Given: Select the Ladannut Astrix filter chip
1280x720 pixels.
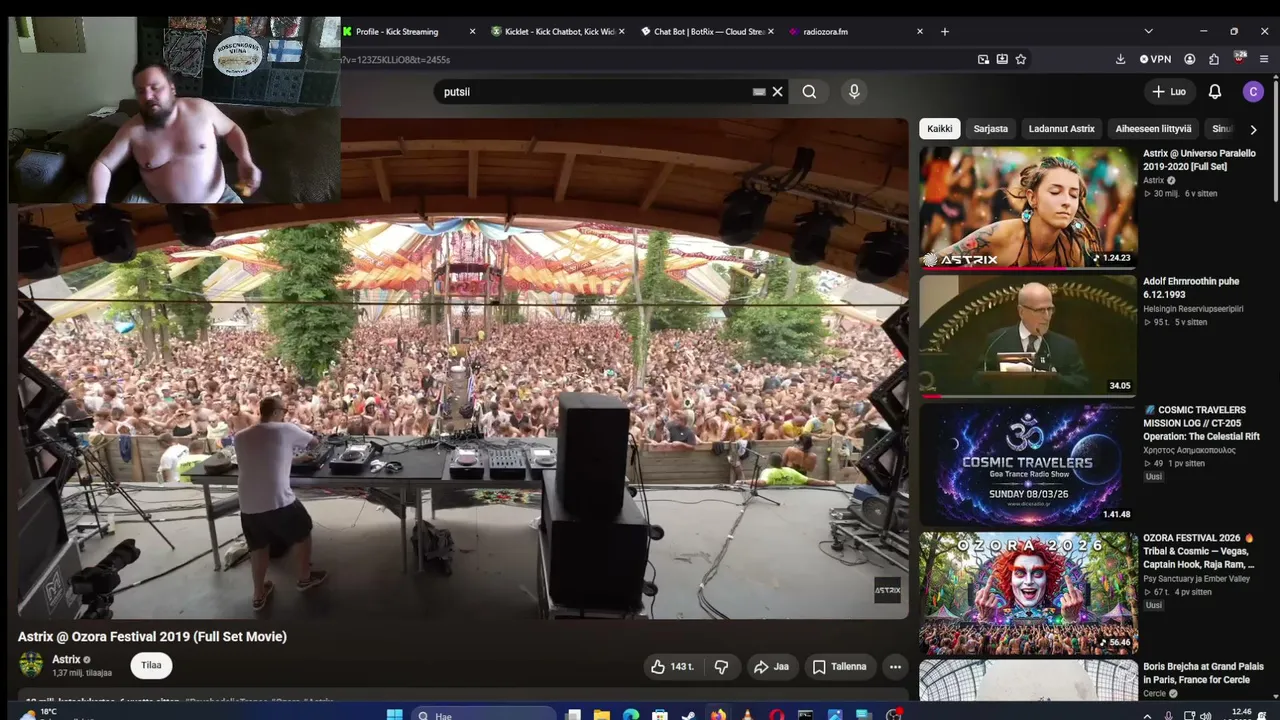Looking at the screenshot, I should (1062, 129).
